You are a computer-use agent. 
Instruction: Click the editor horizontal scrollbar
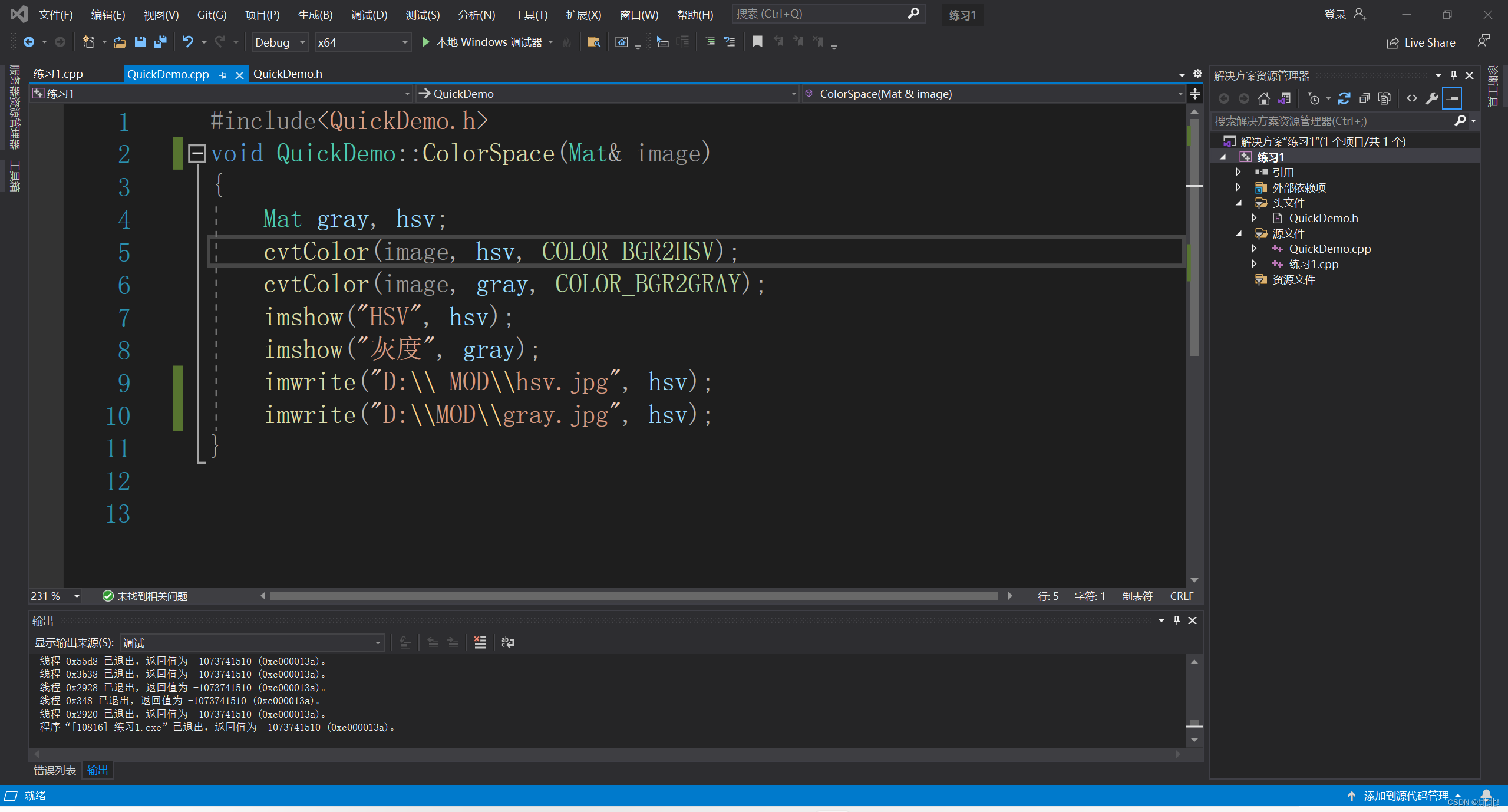(x=633, y=596)
